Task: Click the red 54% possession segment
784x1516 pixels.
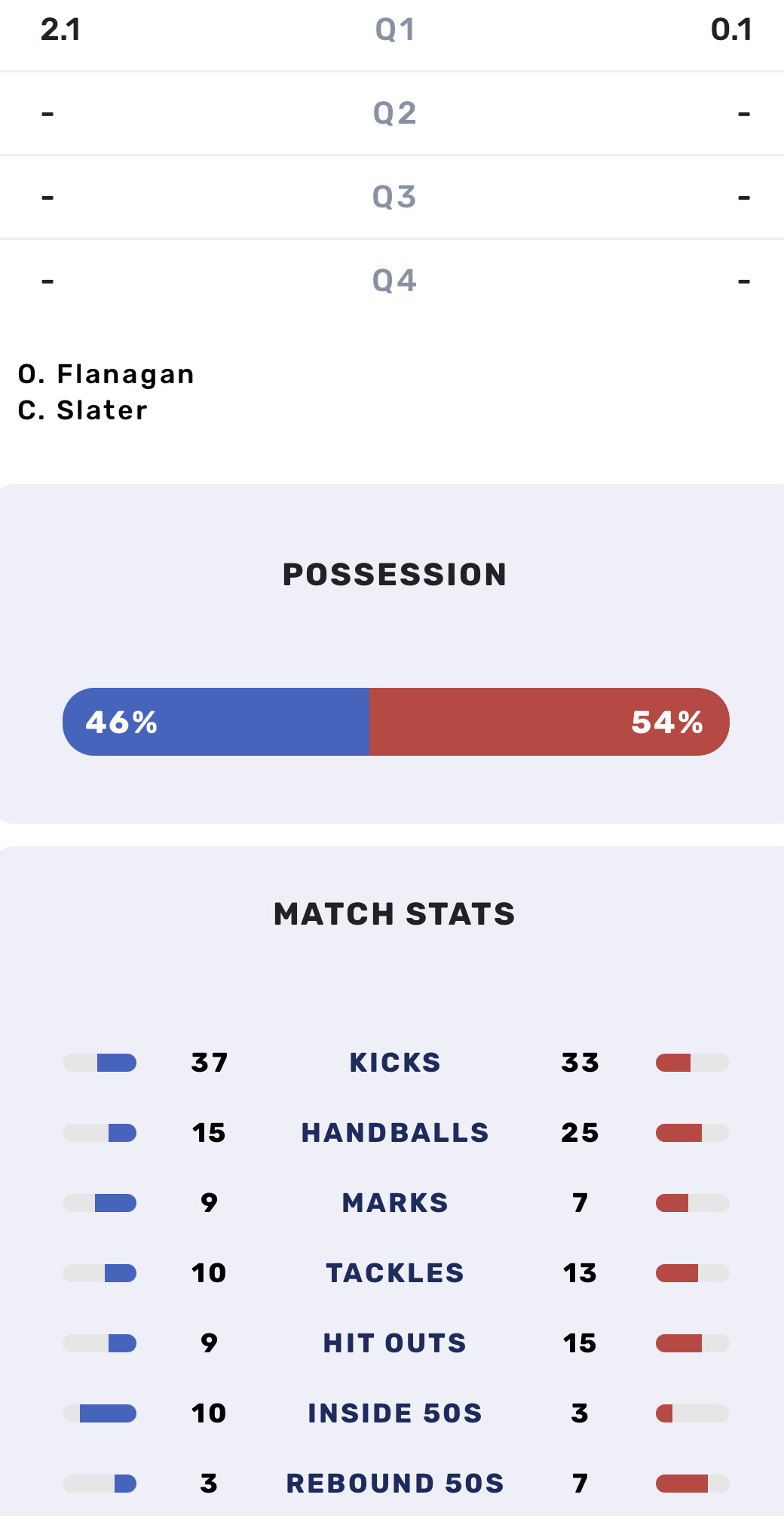Action: pos(550,722)
